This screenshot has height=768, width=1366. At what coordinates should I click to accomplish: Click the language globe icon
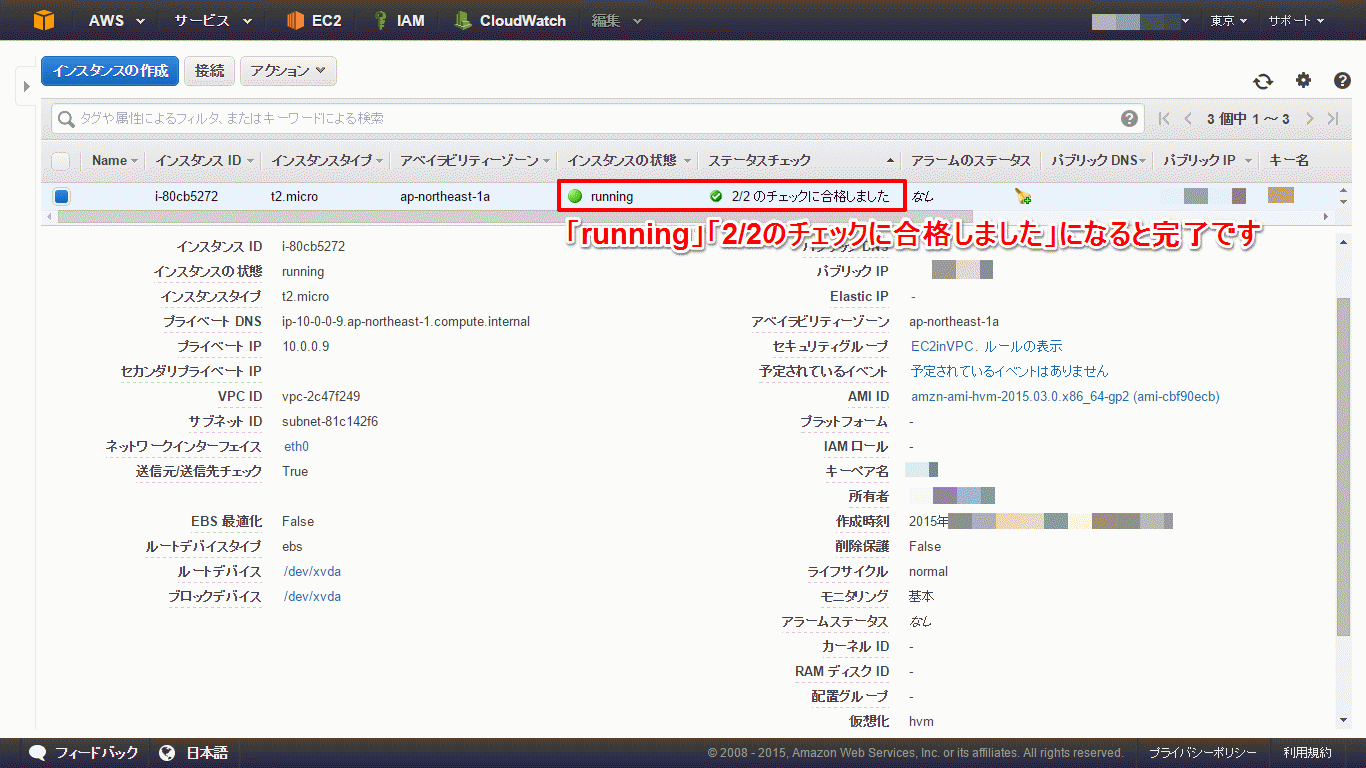[x=167, y=753]
